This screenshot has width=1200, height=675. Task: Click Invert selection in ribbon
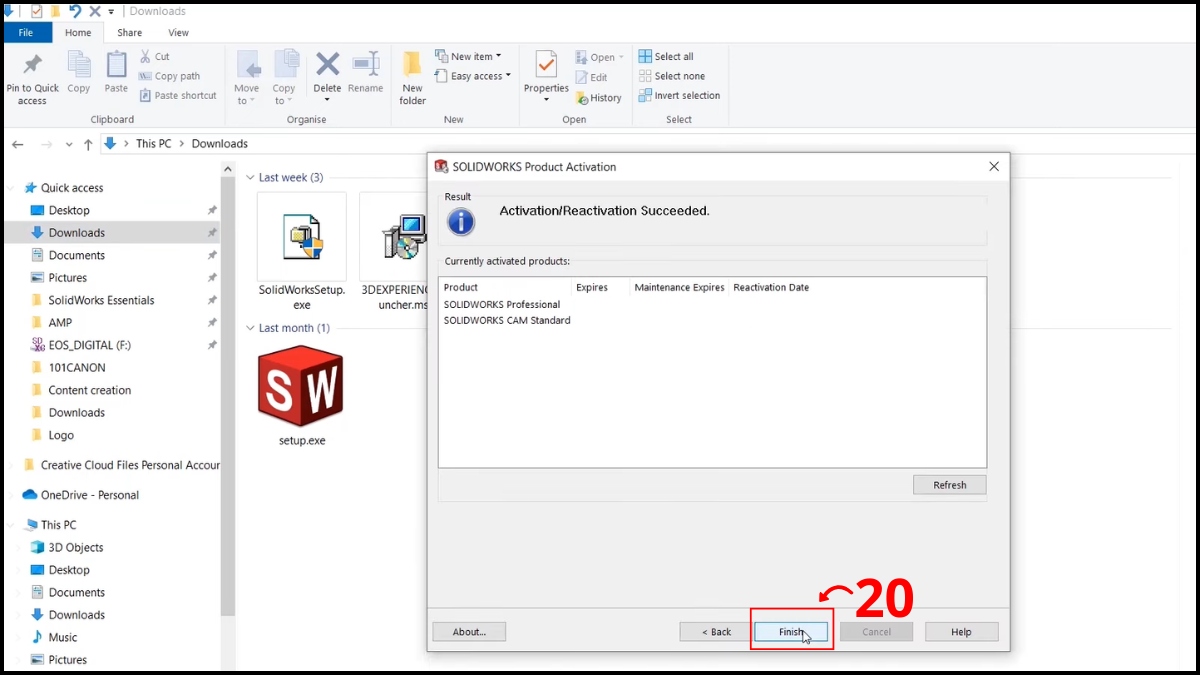point(679,95)
